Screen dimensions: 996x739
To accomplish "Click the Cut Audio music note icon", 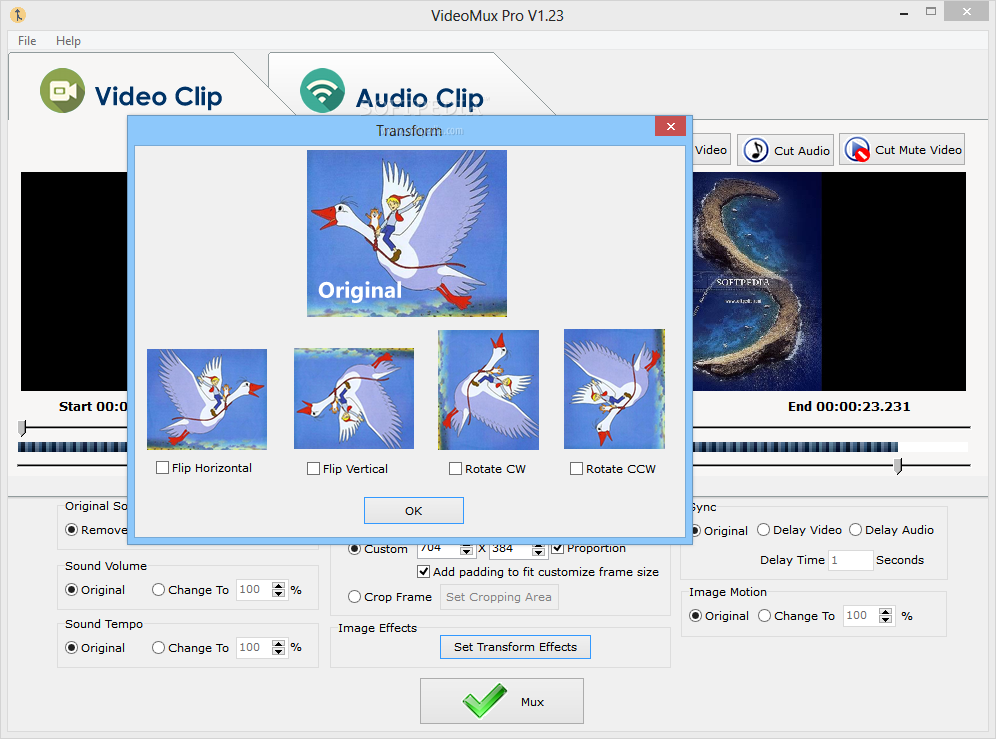I will (x=756, y=150).
